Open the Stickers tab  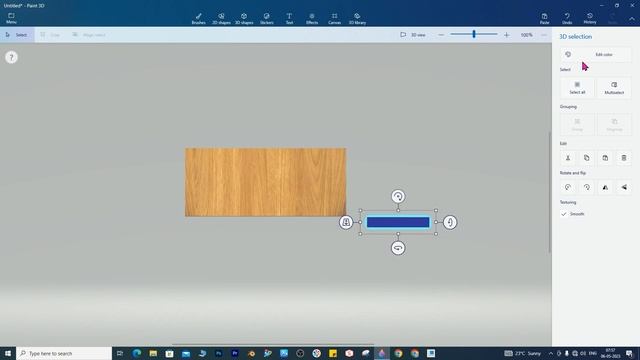click(267, 18)
